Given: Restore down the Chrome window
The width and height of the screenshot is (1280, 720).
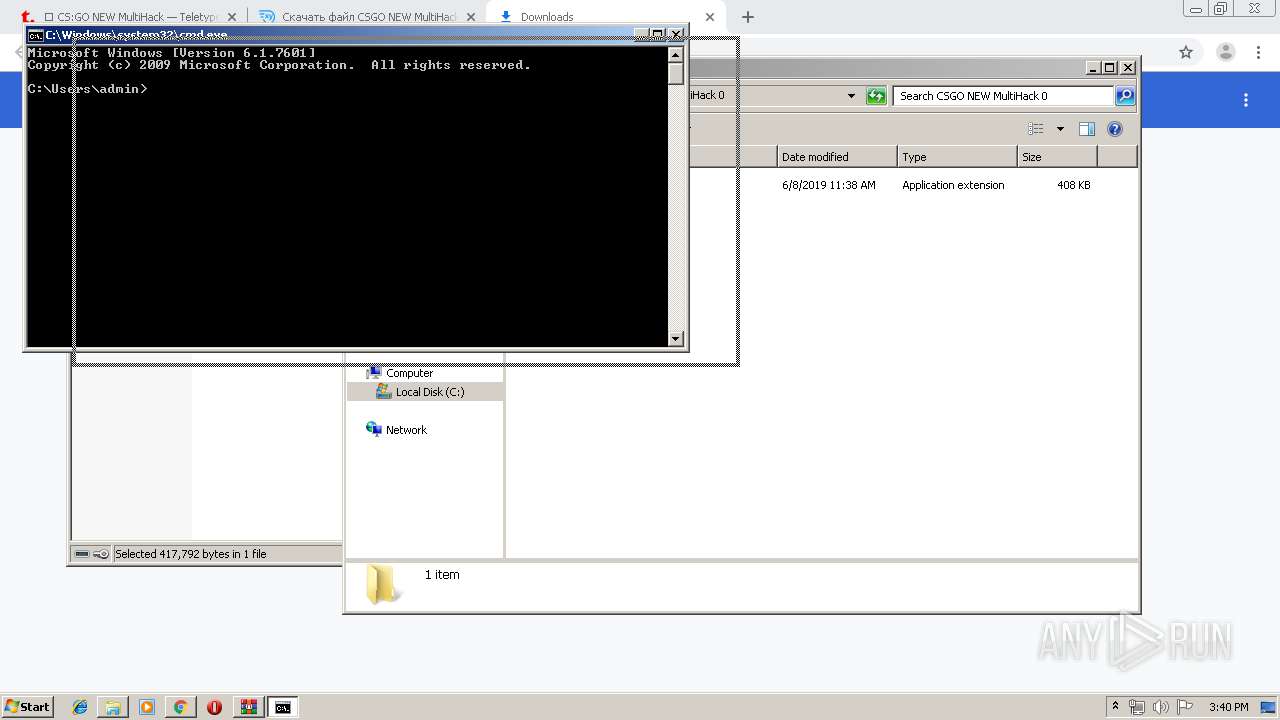Looking at the screenshot, I should point(1221,8).
